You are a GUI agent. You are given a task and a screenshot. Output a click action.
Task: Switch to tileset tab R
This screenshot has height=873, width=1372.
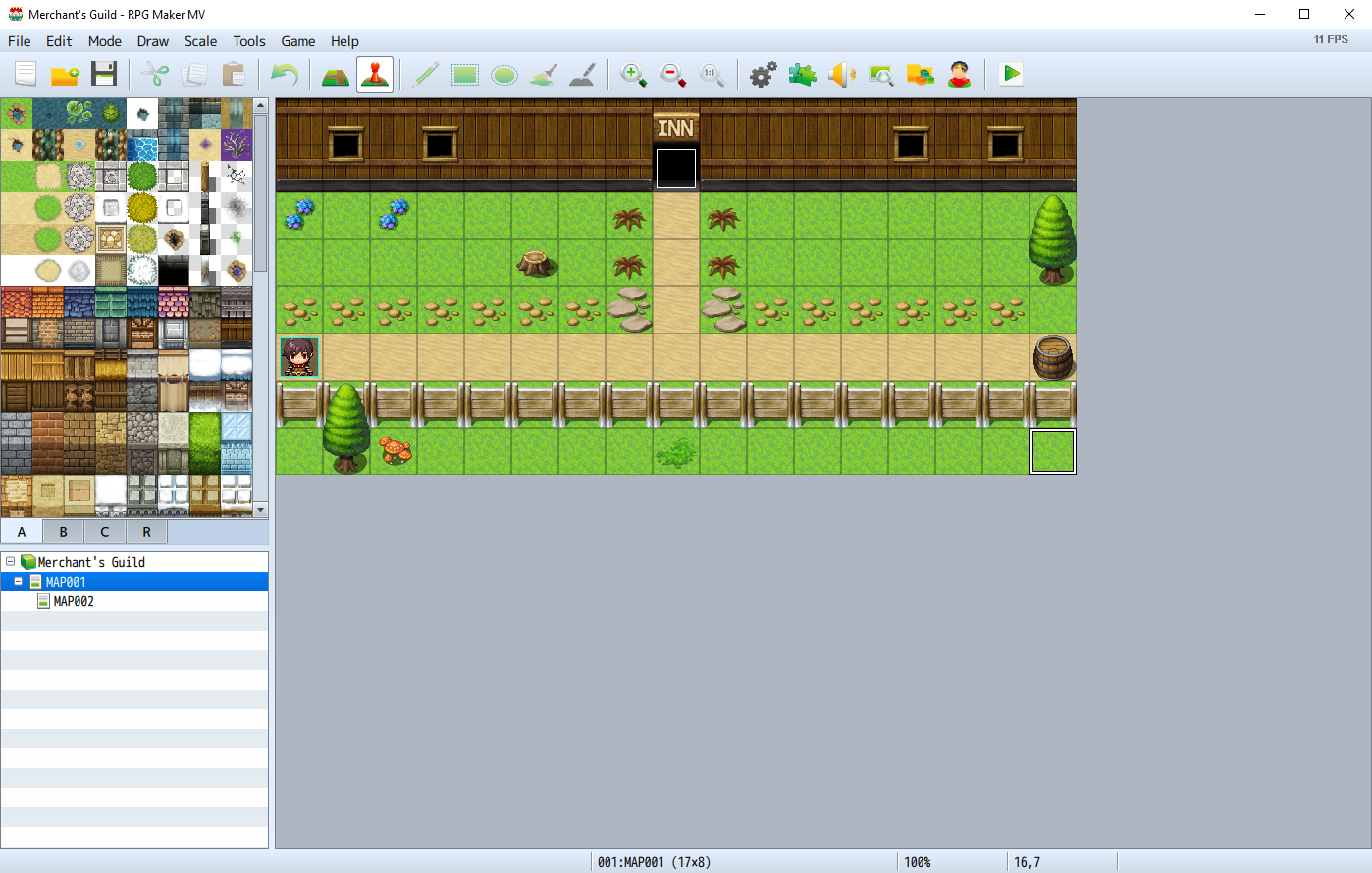pyautogui.click(x=146, y=532)
